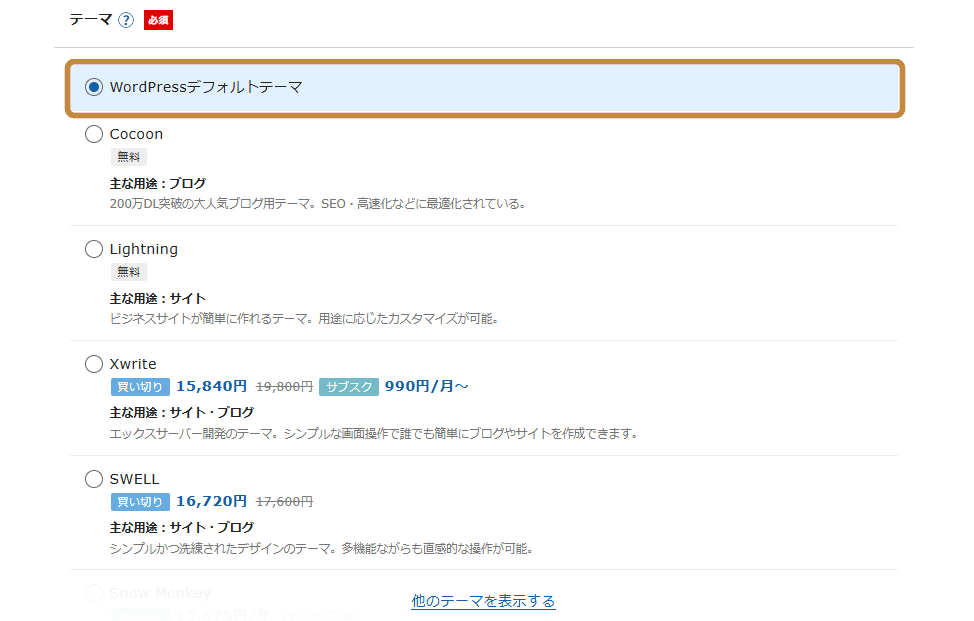The image size is (974, 621).
Task: Pick the Xwrite theme radio button
Action: tap(94, 364)
